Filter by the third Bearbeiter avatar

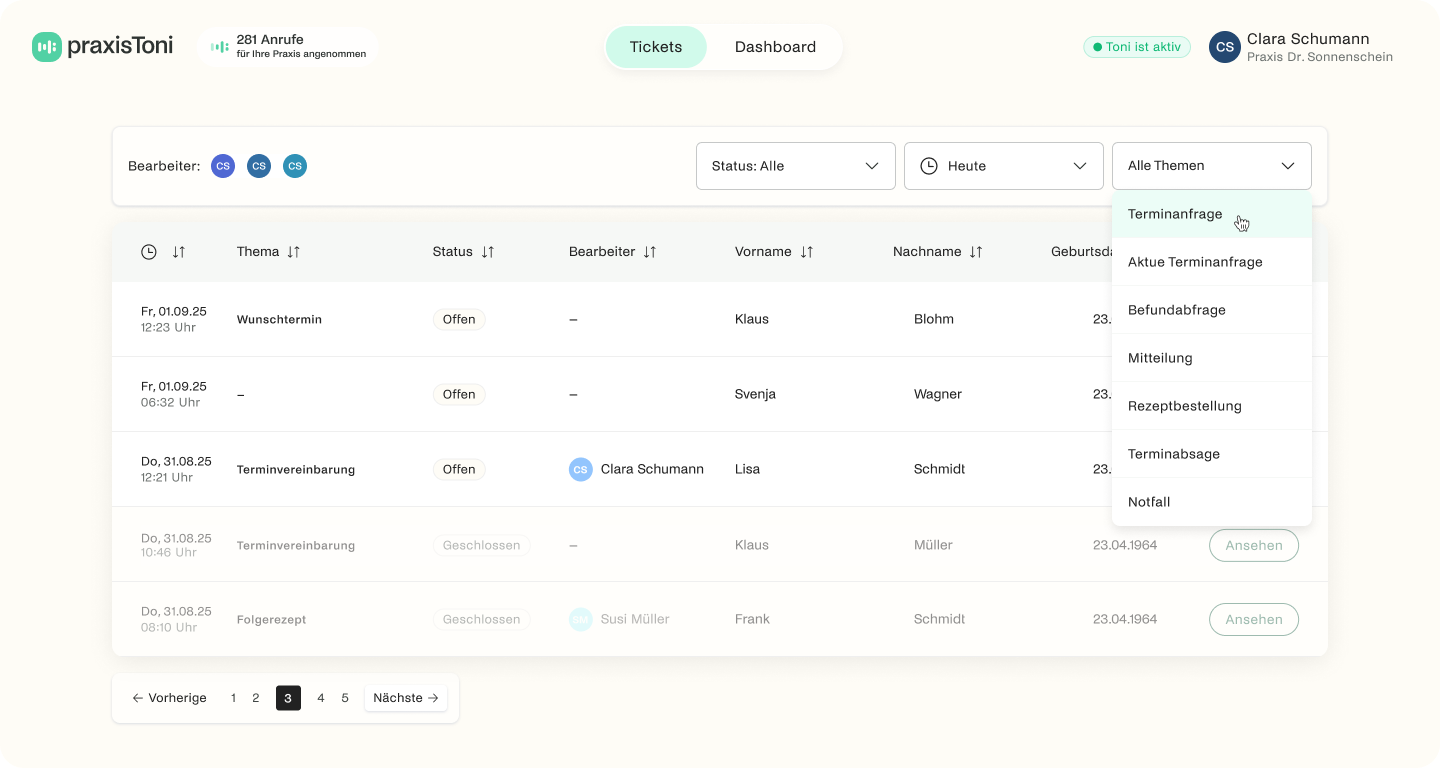coord(294,166)
